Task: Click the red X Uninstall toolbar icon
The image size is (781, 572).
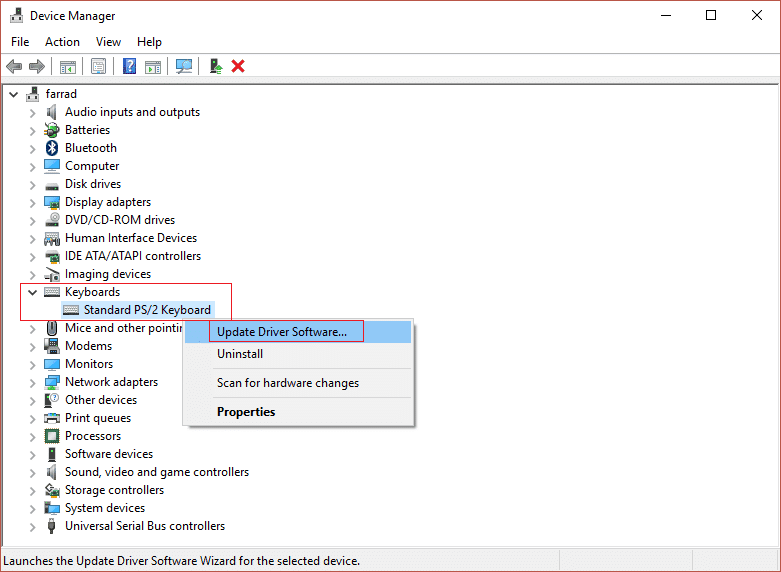Action: [238, 66]
